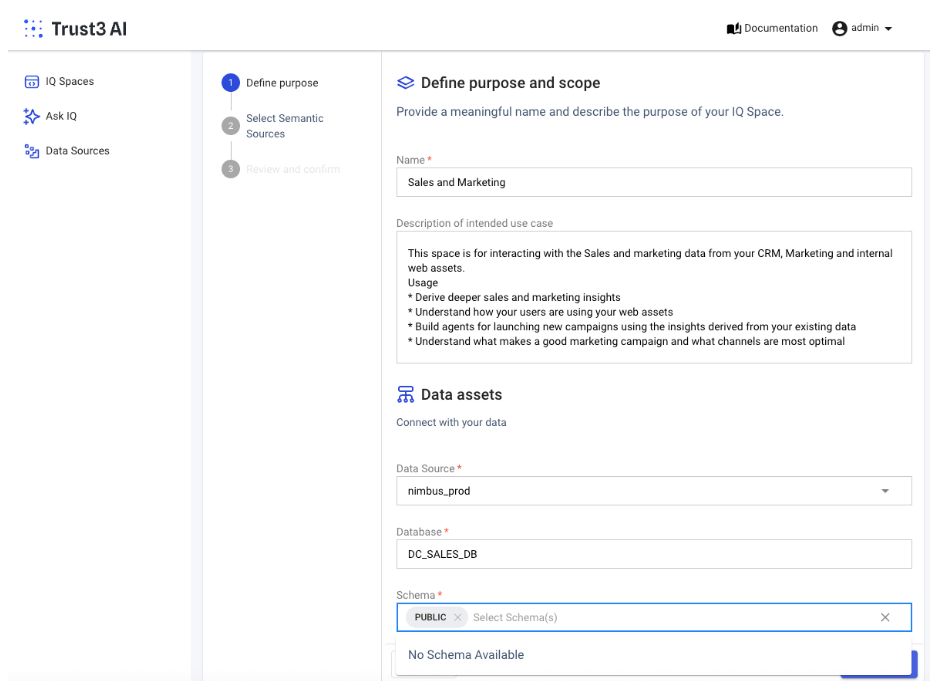Open the Data Source dropdown arrow
The height and width of the screenshot is (686, 936).
(884, 491)
